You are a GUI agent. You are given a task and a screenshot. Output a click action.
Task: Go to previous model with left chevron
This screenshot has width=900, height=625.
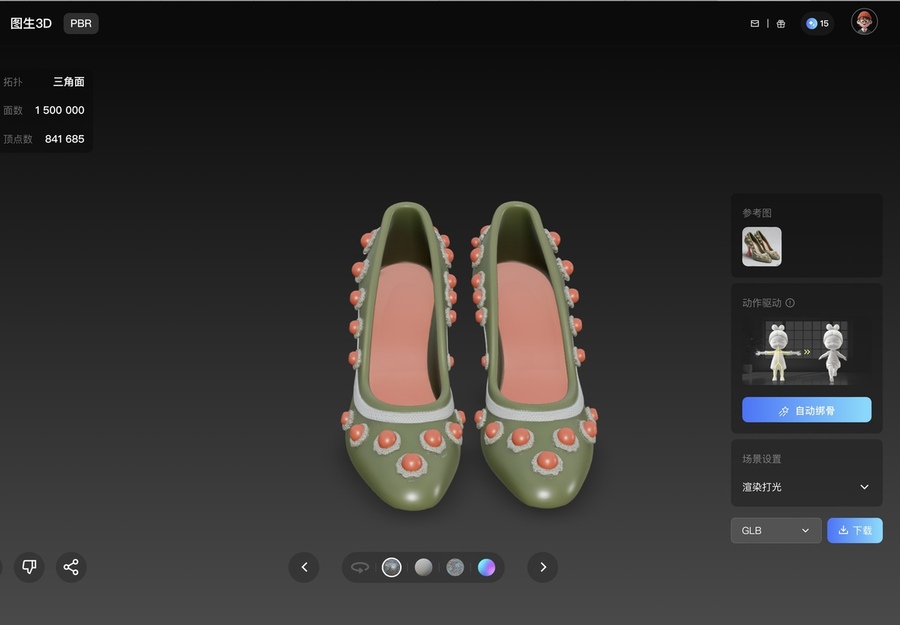tap(304, 567)
